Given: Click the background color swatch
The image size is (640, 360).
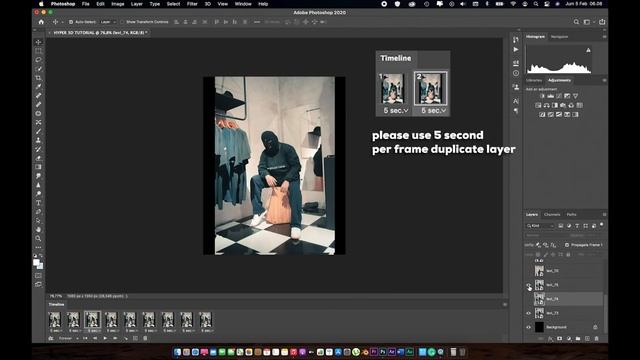Looking at the screenshot, I should click(x=40, y=266).
